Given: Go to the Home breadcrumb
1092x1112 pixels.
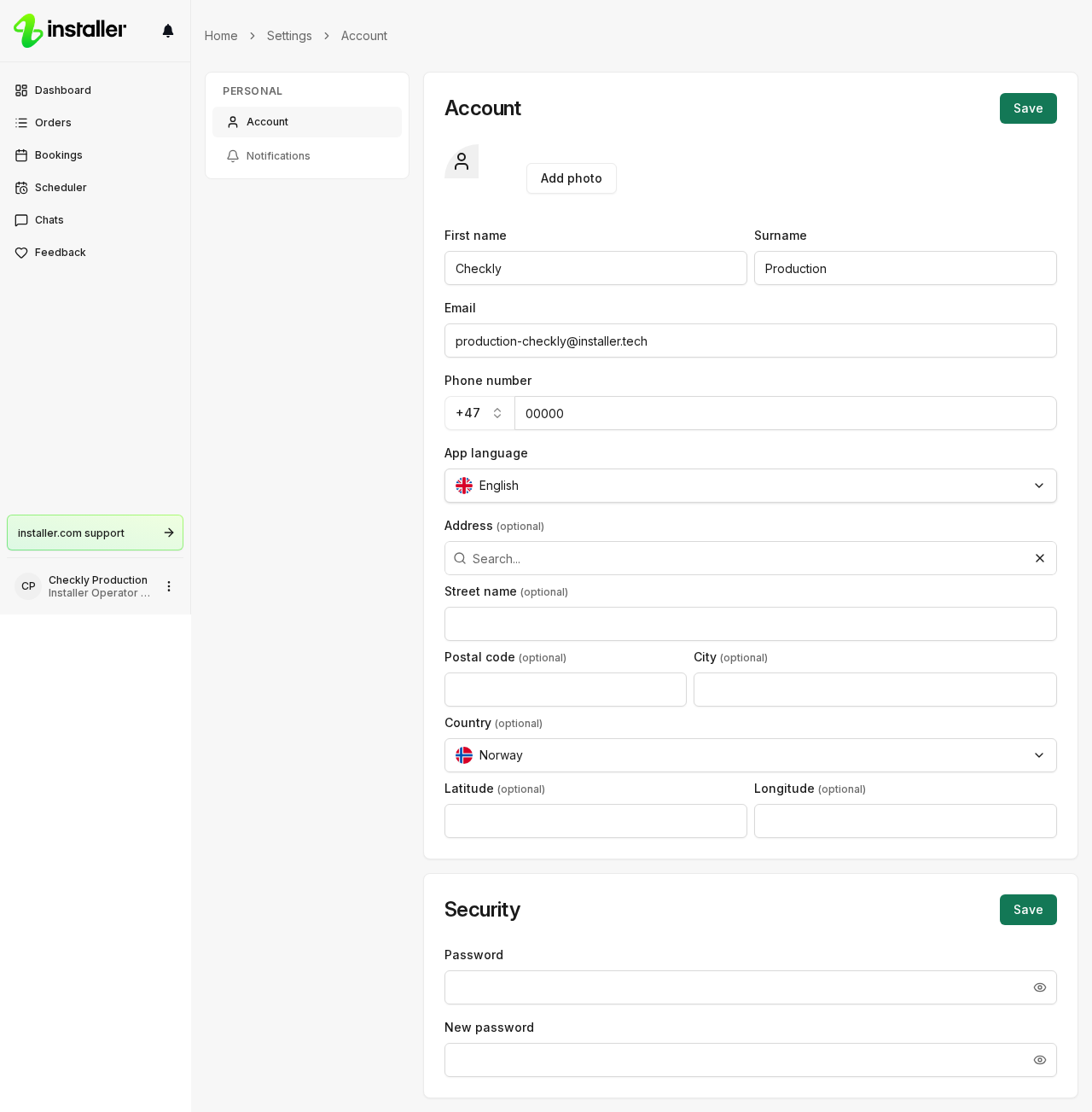Looking at the screenshot, I should click(x=221, y=36).
